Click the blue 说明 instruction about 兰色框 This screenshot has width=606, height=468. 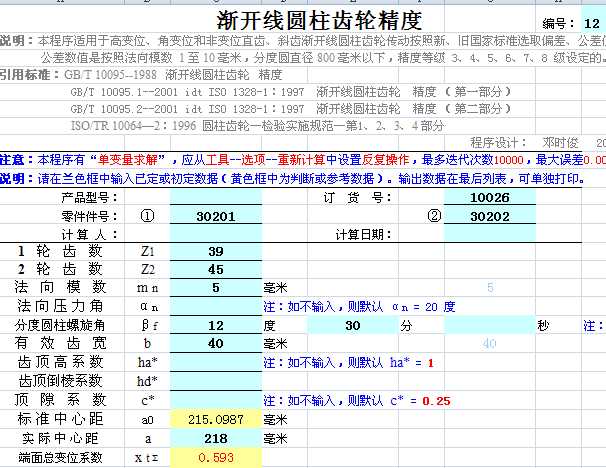coord(293,179)
